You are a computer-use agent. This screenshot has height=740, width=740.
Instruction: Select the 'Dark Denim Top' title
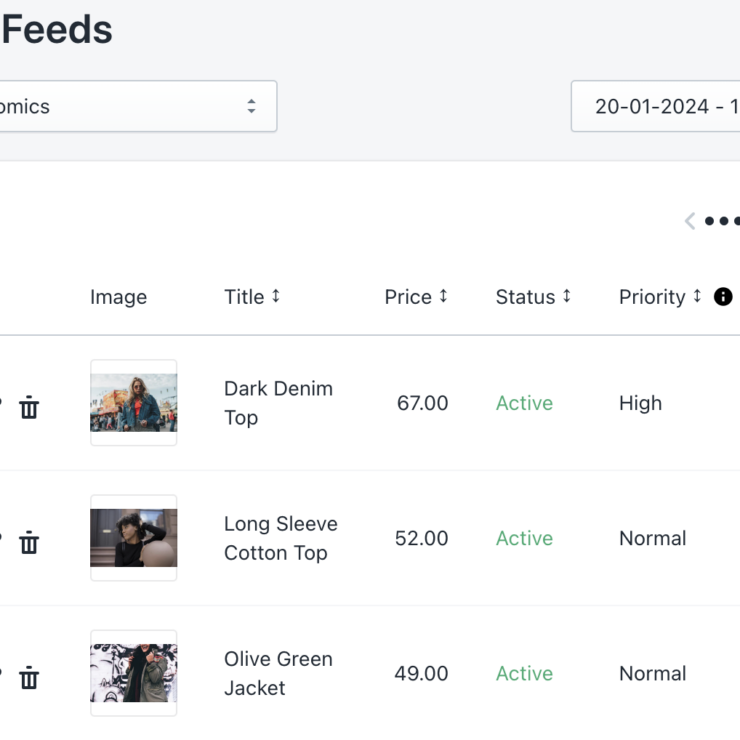click(278, 403)
